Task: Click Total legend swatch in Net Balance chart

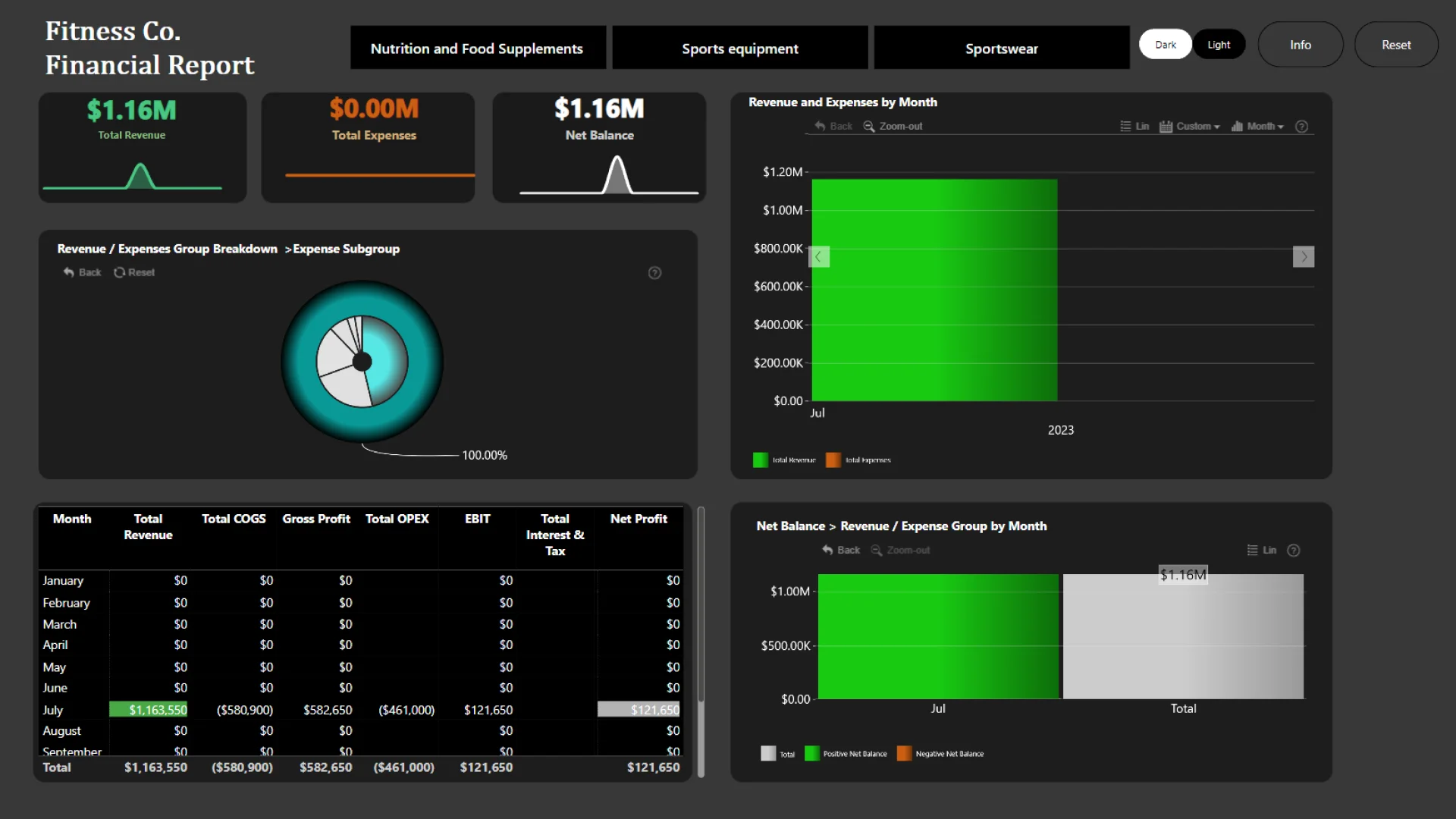Action: (768, 753)
